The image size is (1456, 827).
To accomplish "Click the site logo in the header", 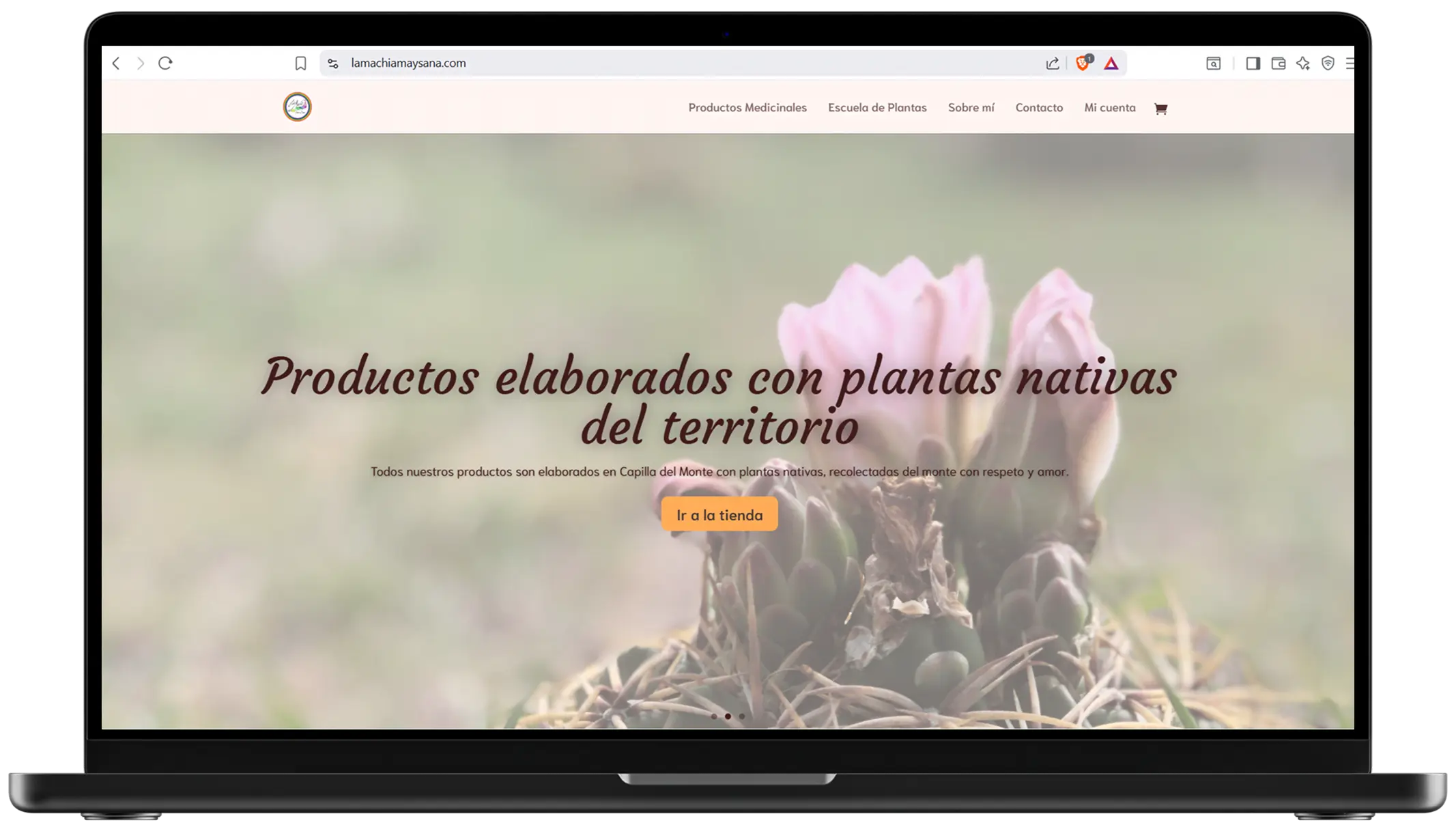I will (x=297, y=107).
